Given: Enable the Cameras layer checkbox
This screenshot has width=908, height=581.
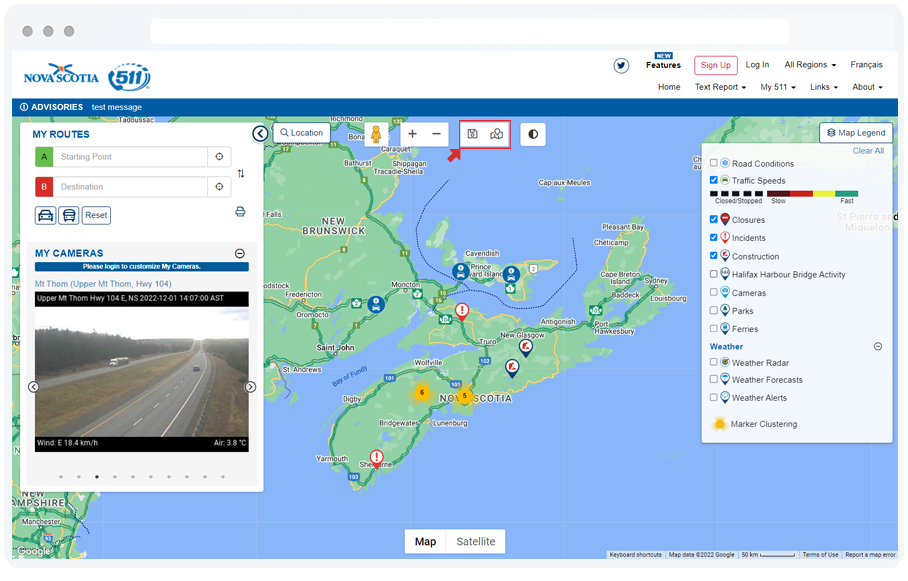Looking at the screenshot, I should [x=713, y=292].
